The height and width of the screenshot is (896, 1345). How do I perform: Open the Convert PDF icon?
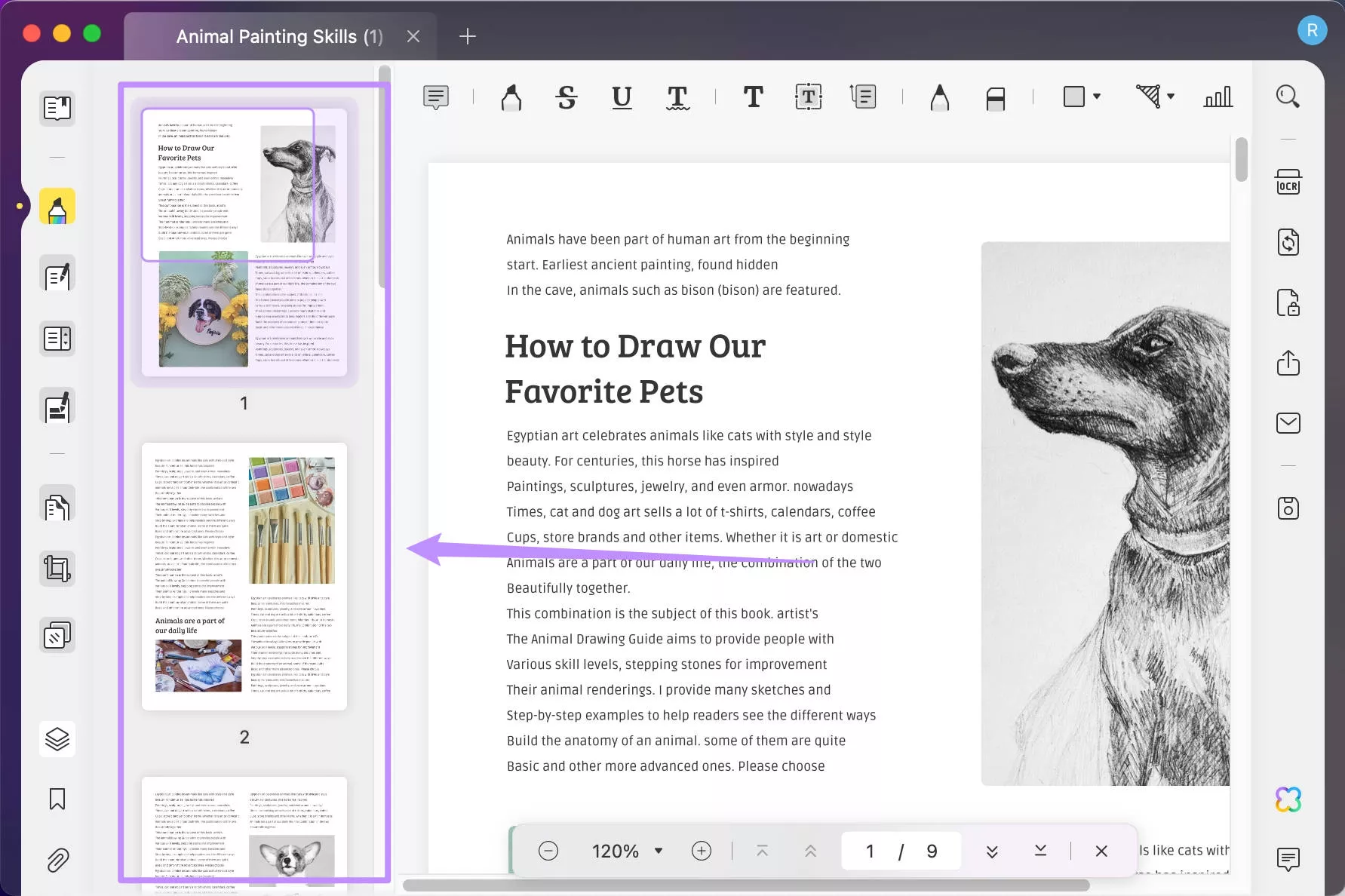point(1288,242)
